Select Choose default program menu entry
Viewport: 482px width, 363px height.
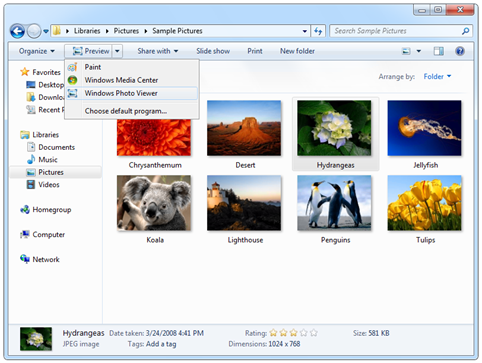[x=132, y=111]
